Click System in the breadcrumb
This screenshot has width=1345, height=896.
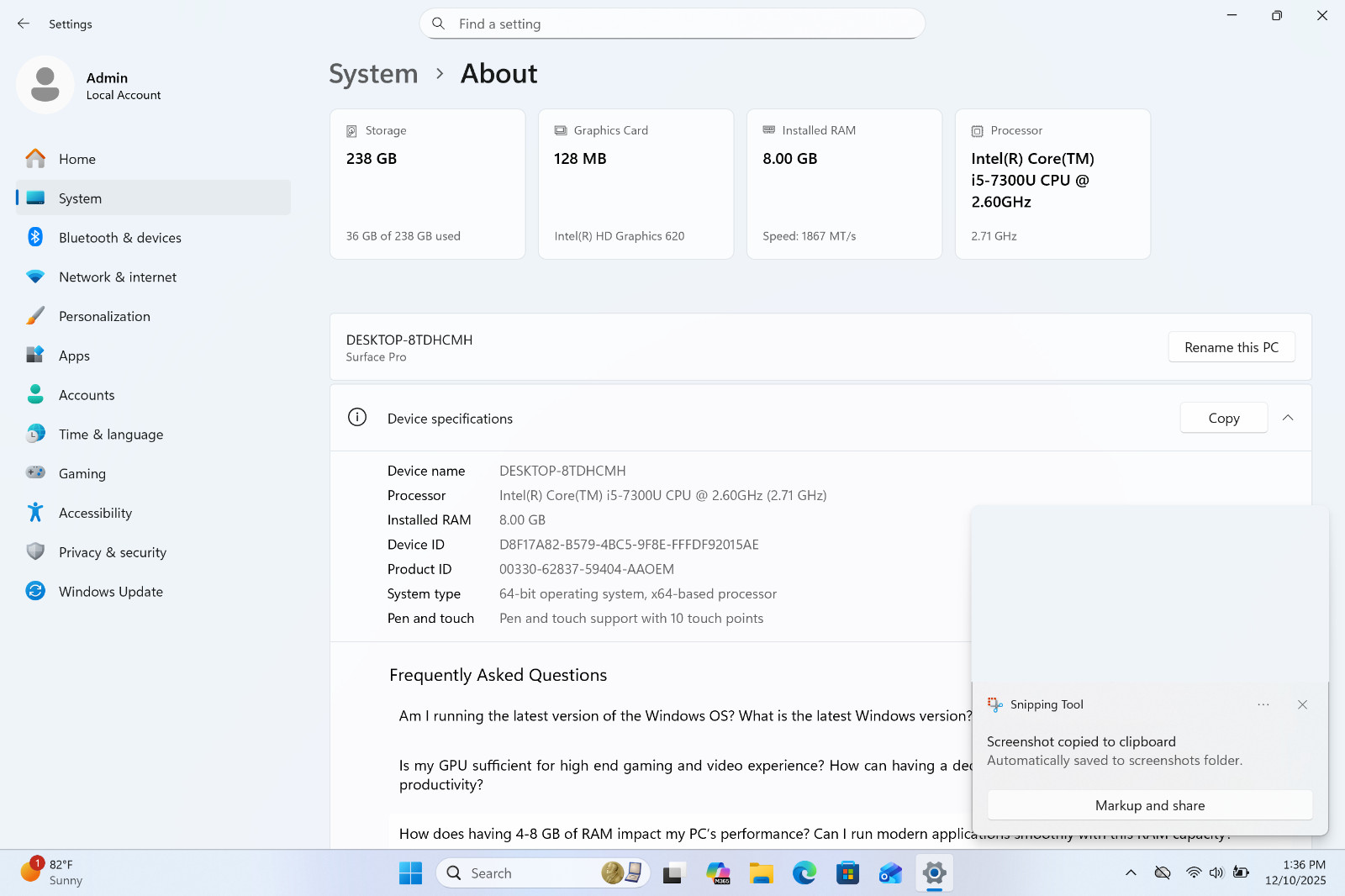coord(373,74)
